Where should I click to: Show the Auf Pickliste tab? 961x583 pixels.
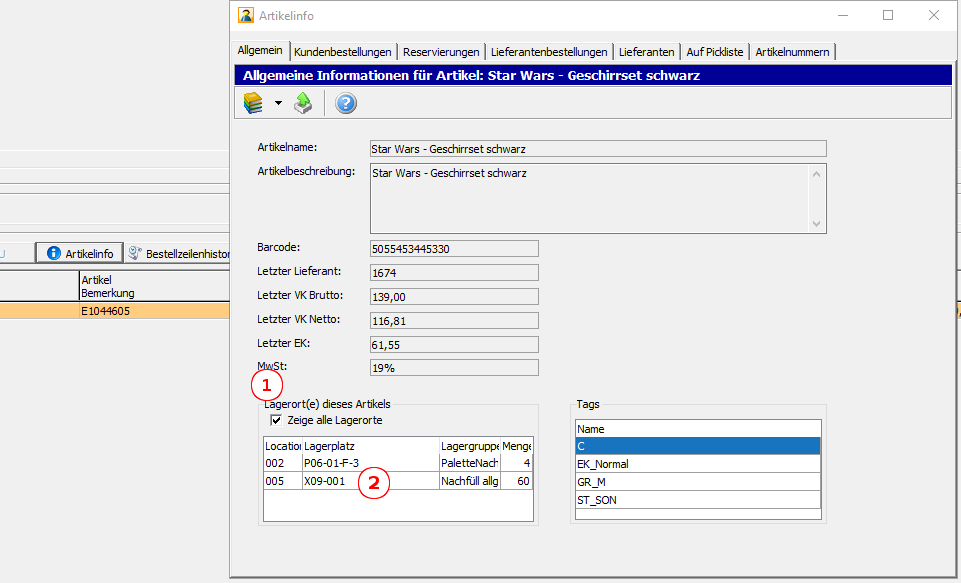coord(715,52)
